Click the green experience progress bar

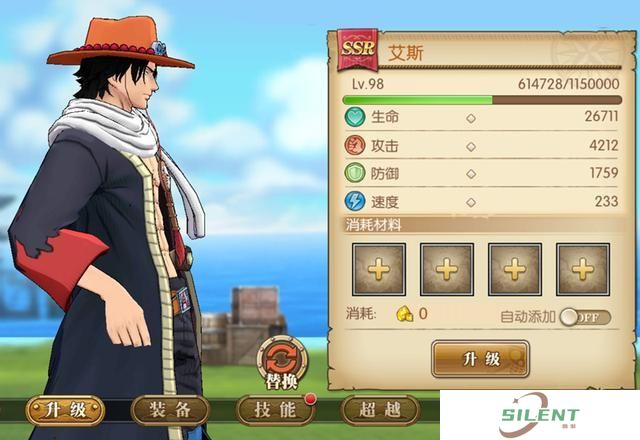click(x=482, y=100)
